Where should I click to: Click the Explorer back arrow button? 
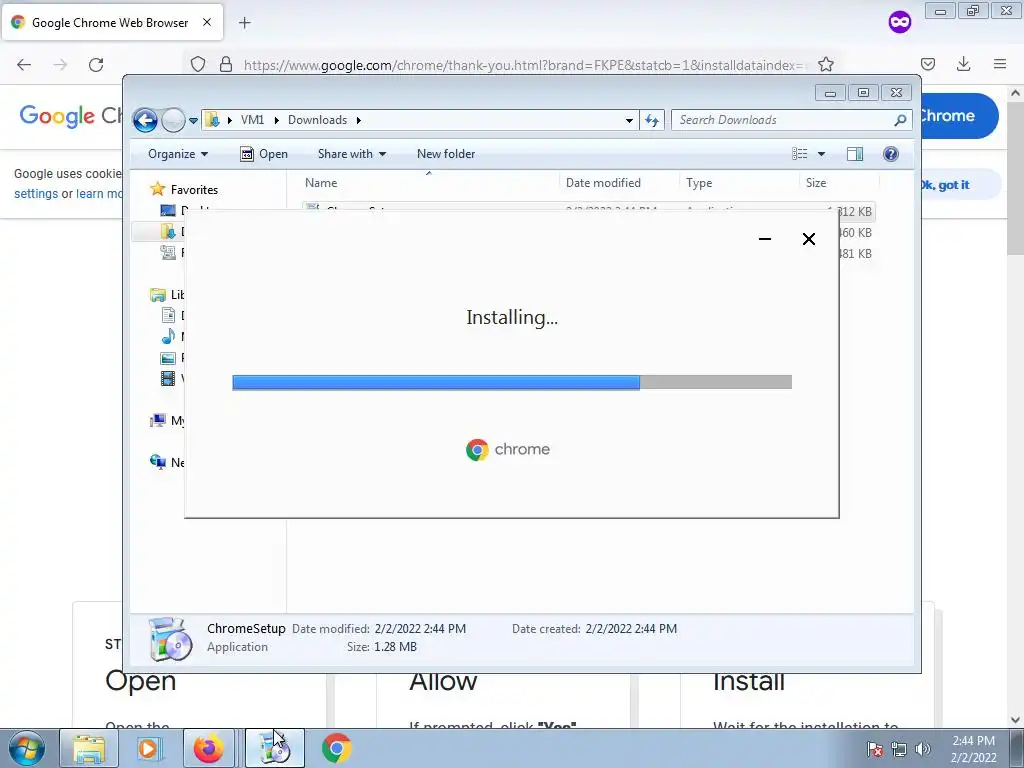click(145, 120)
